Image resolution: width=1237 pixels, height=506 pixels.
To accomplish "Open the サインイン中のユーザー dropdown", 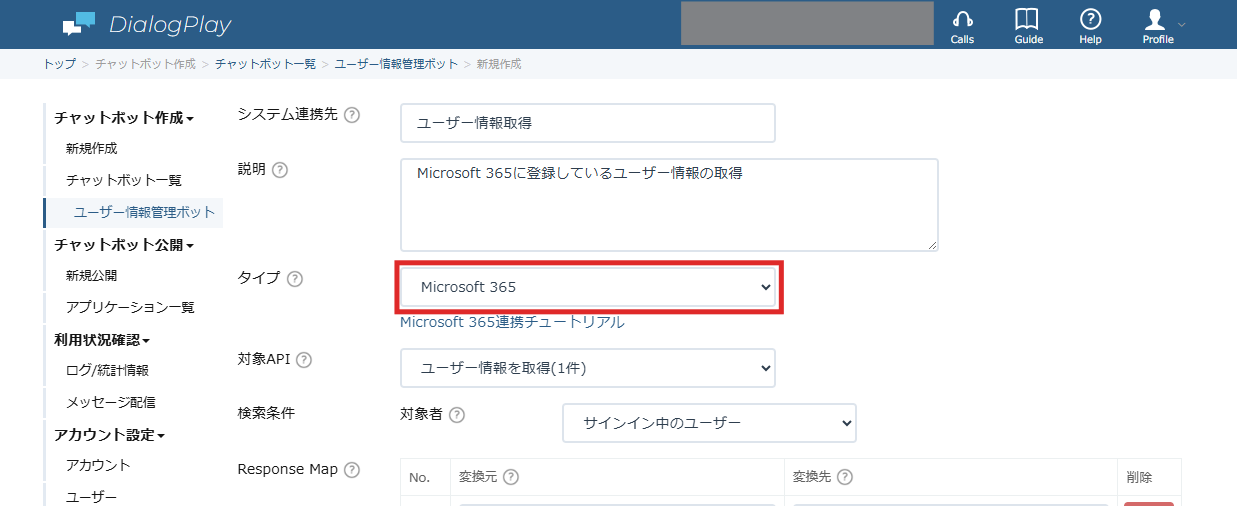I will click(x=709, y=423).
